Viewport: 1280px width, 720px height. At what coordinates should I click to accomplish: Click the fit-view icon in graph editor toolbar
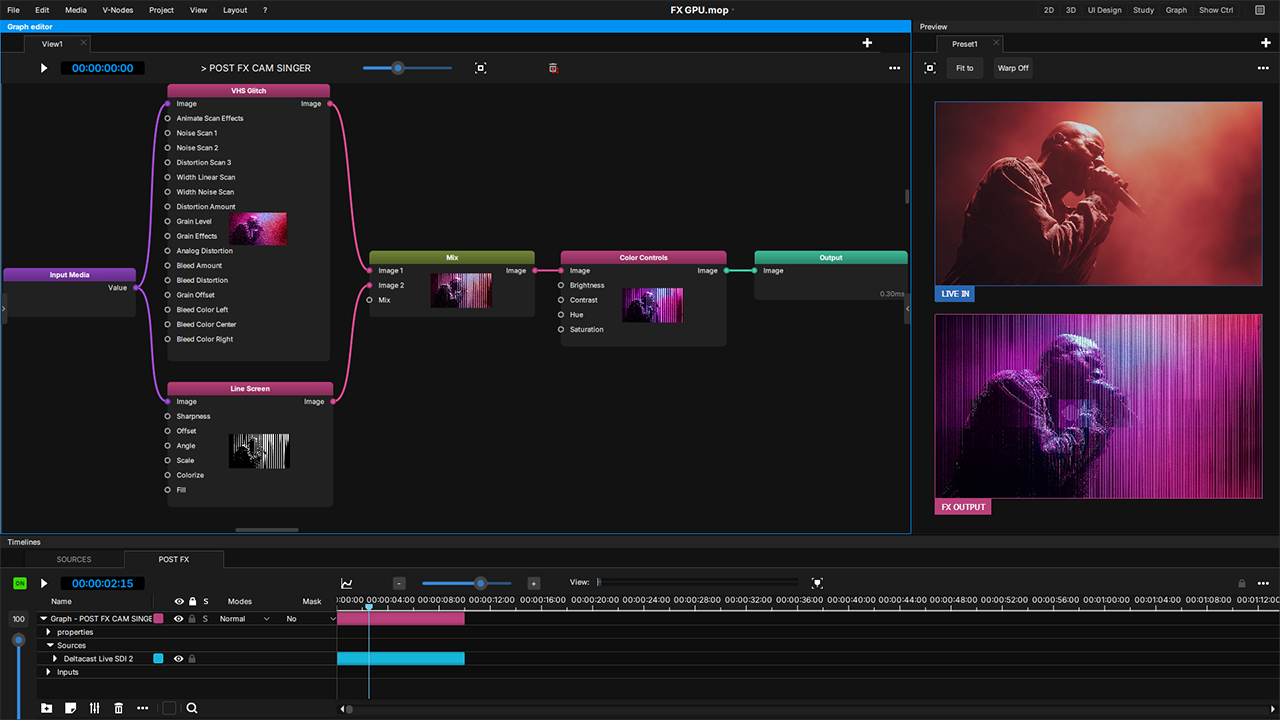(x=481, y=68)
